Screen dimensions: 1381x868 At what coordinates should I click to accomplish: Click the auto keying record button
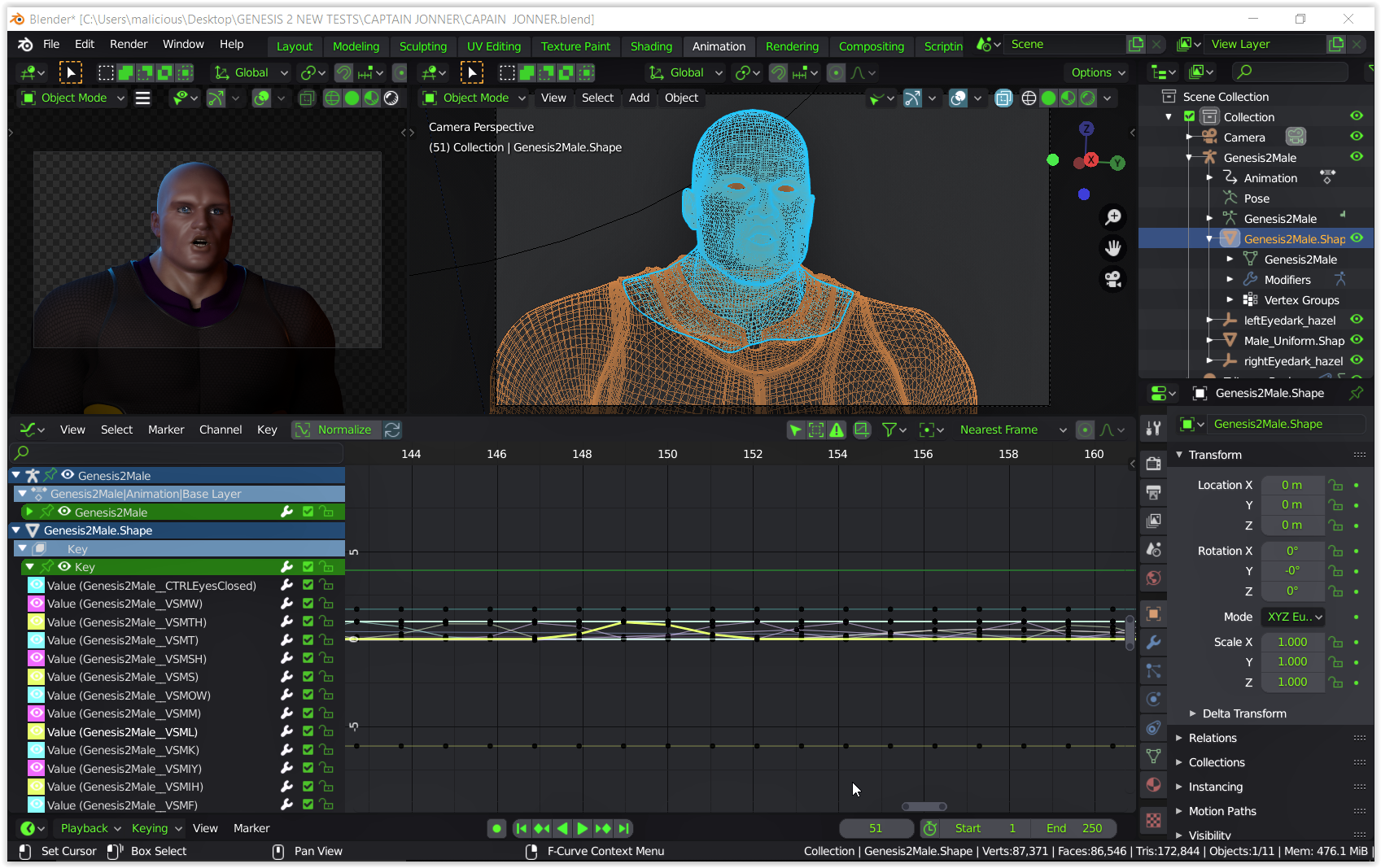[x=496, y=828]
